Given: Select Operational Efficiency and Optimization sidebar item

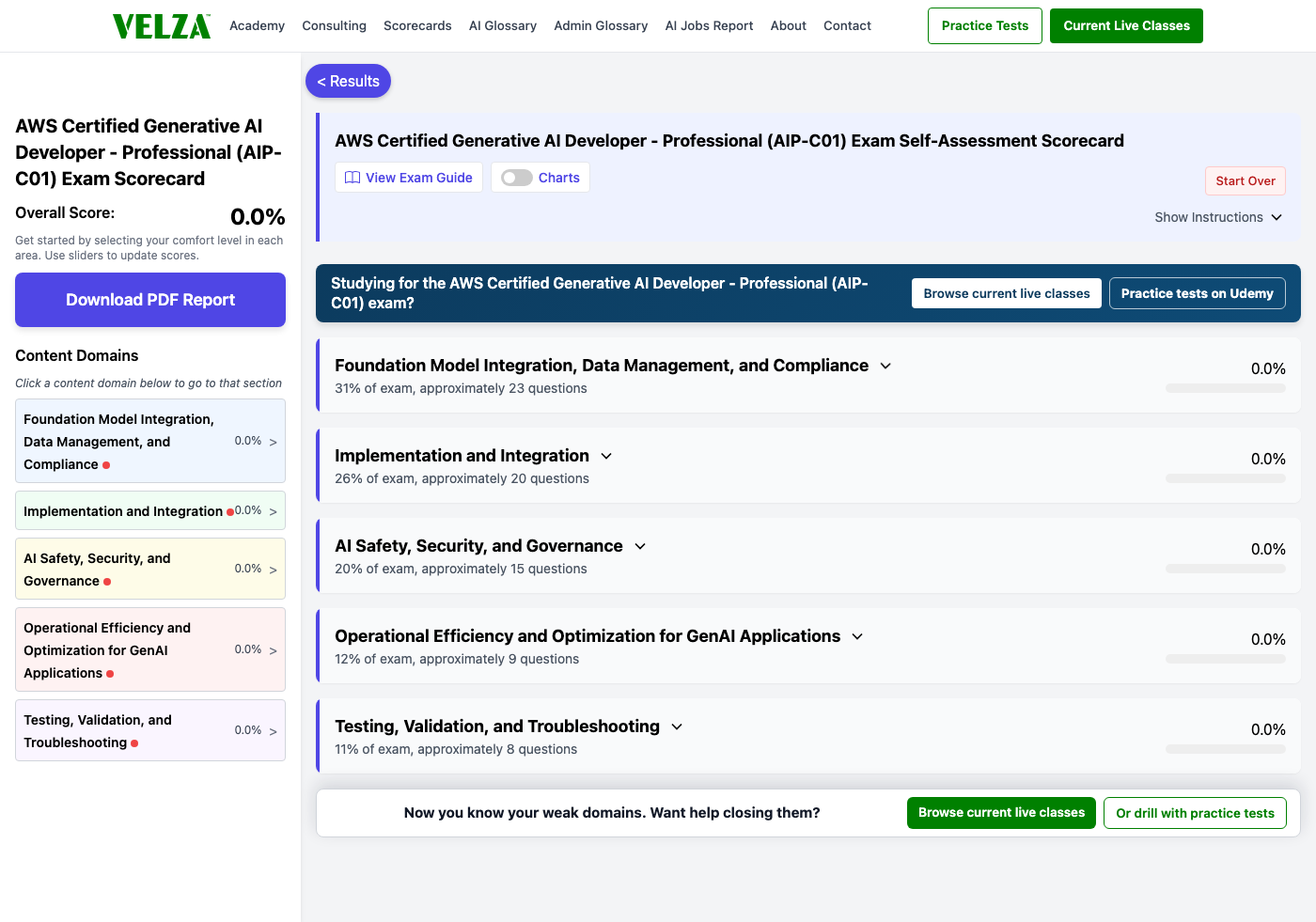Looking at the screenshot, I should pyautogui.click(x=150, y=649).
